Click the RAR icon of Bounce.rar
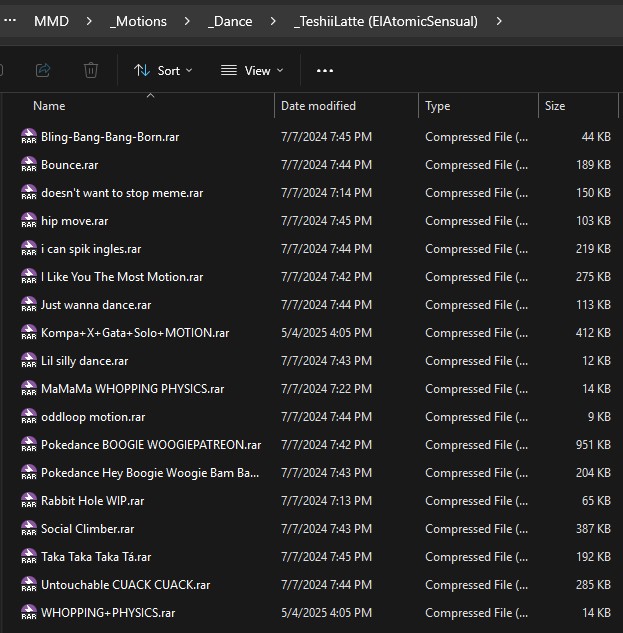The width and height of the screenshot is (623, 633). click(29, 164)
